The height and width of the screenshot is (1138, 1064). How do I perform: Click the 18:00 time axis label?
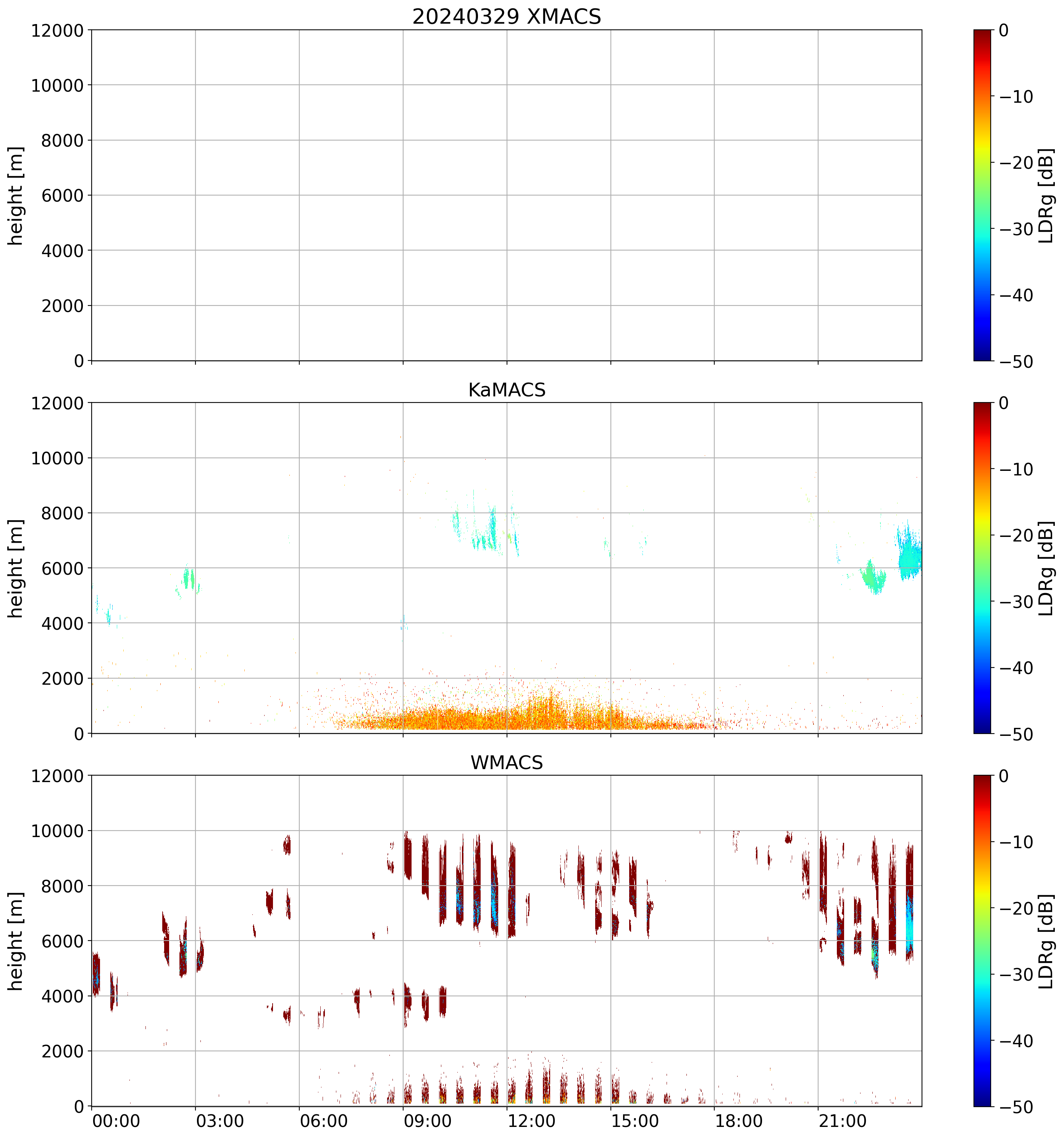coord(739,1121)
